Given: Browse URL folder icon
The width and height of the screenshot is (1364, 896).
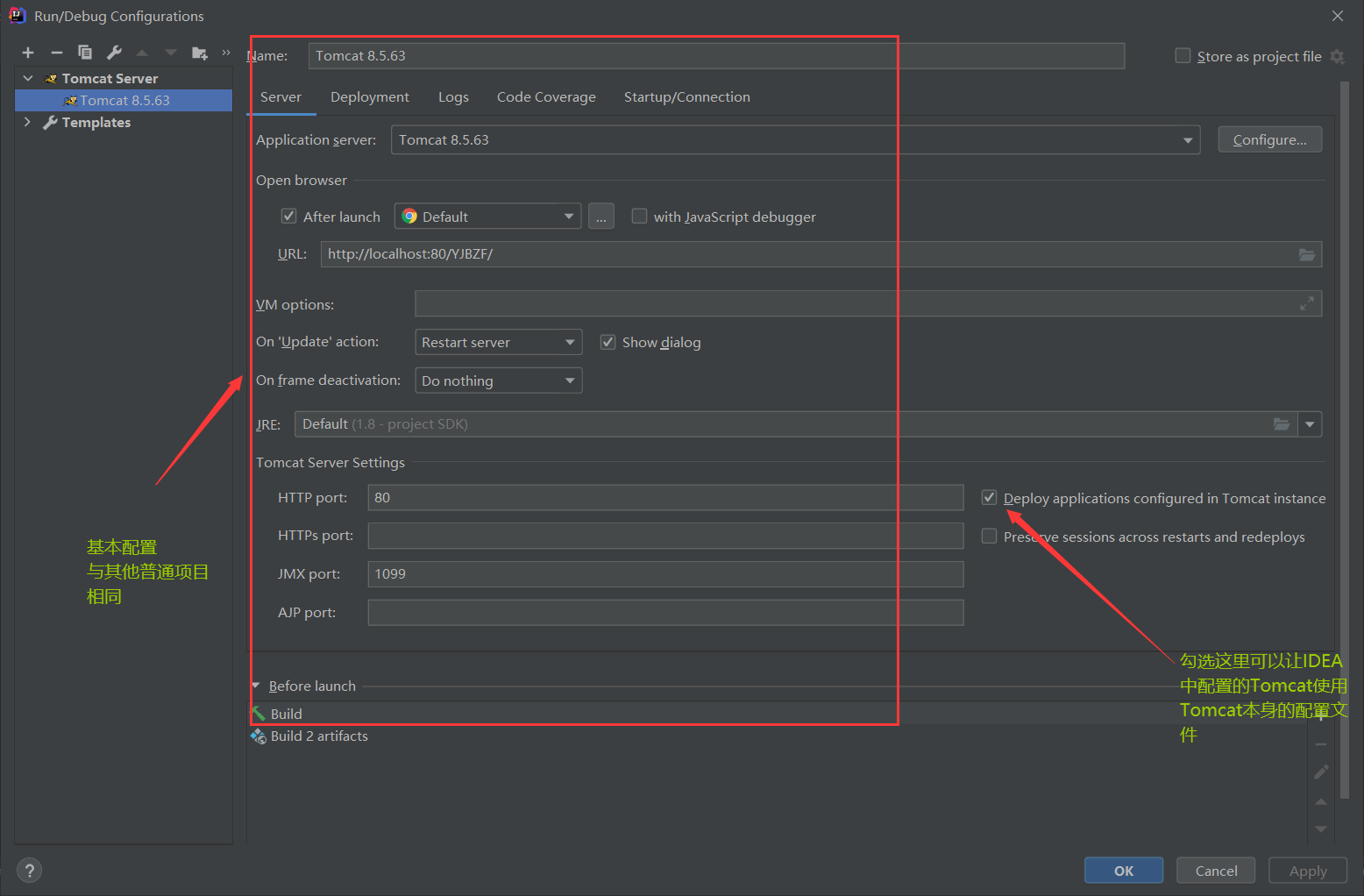Looking at the screenshot, I should (1306, 254).
